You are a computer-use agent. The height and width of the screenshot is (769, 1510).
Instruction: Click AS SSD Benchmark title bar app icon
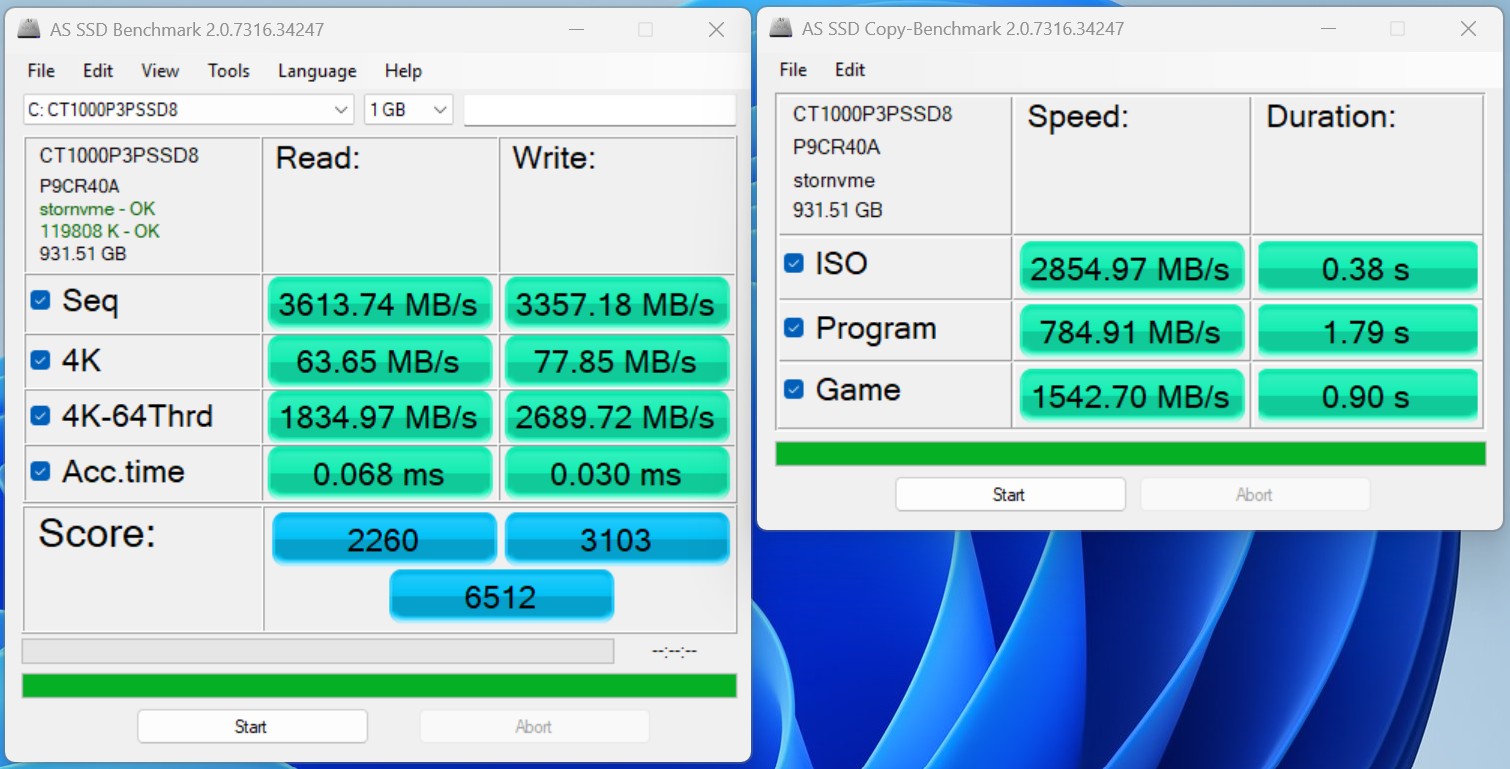30,29
